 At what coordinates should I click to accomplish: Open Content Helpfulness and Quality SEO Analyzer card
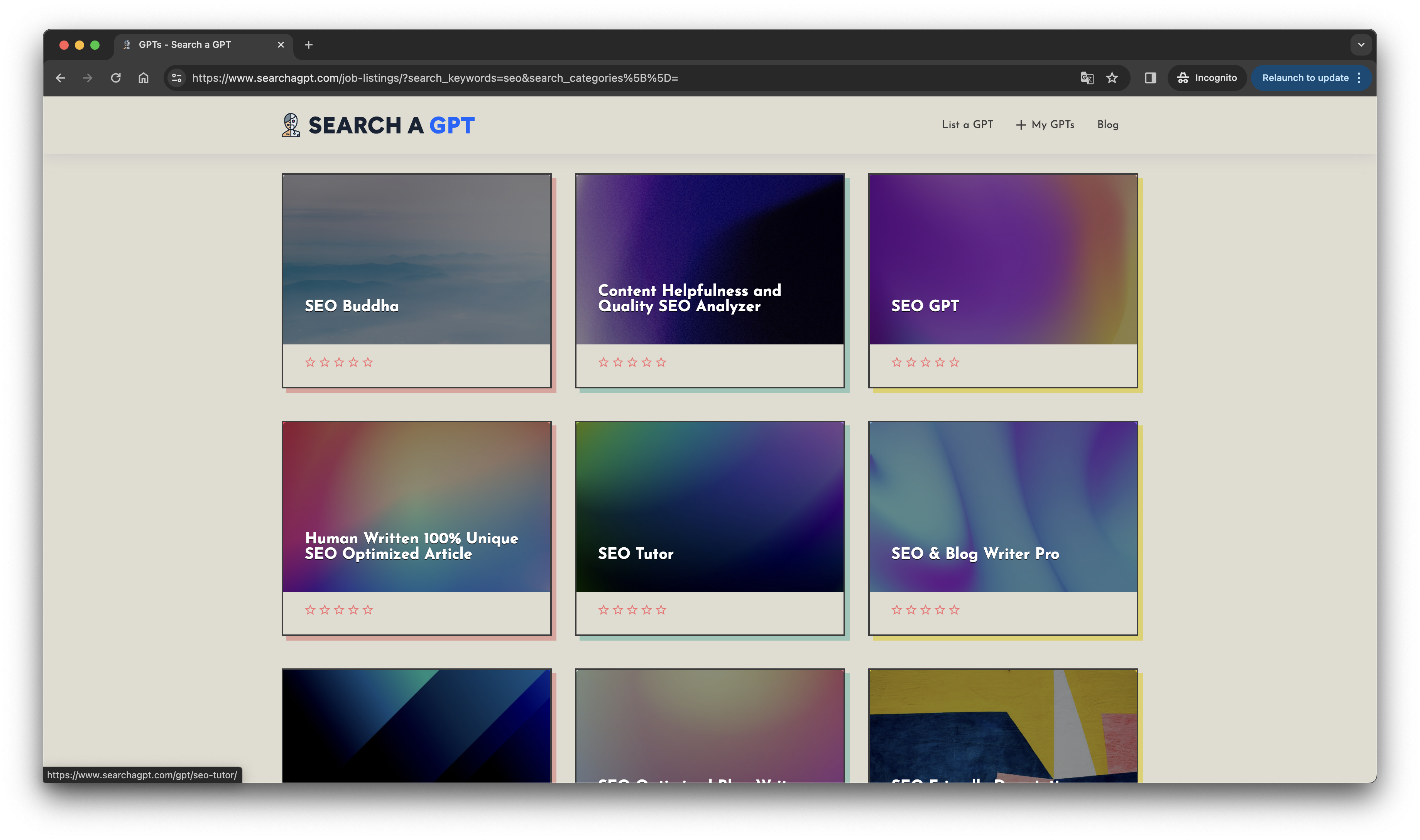pyautogui.click(x=710, y=281)
